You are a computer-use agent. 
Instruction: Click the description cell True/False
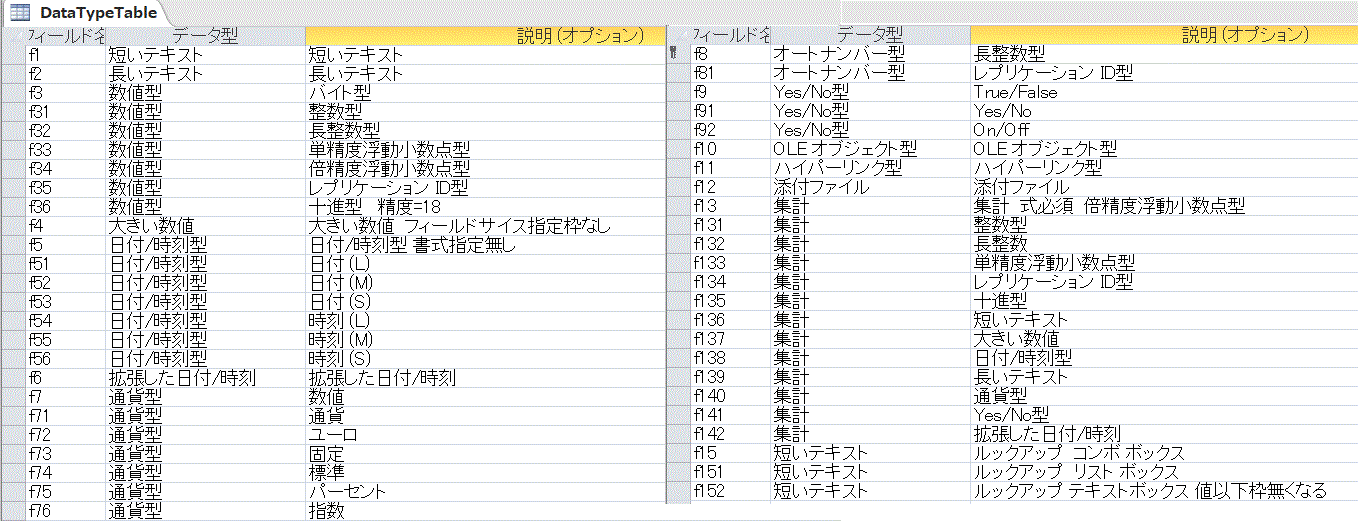point(1164,92)
